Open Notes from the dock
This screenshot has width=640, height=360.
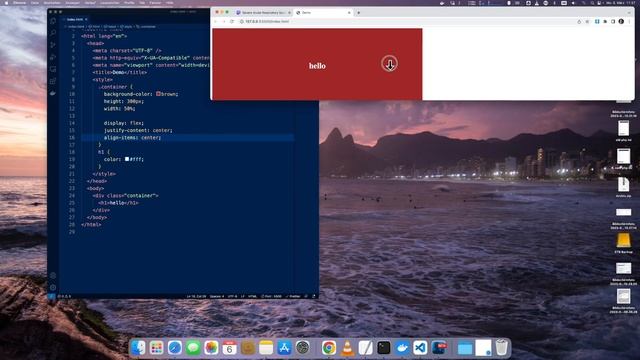[x=266, y=348]
